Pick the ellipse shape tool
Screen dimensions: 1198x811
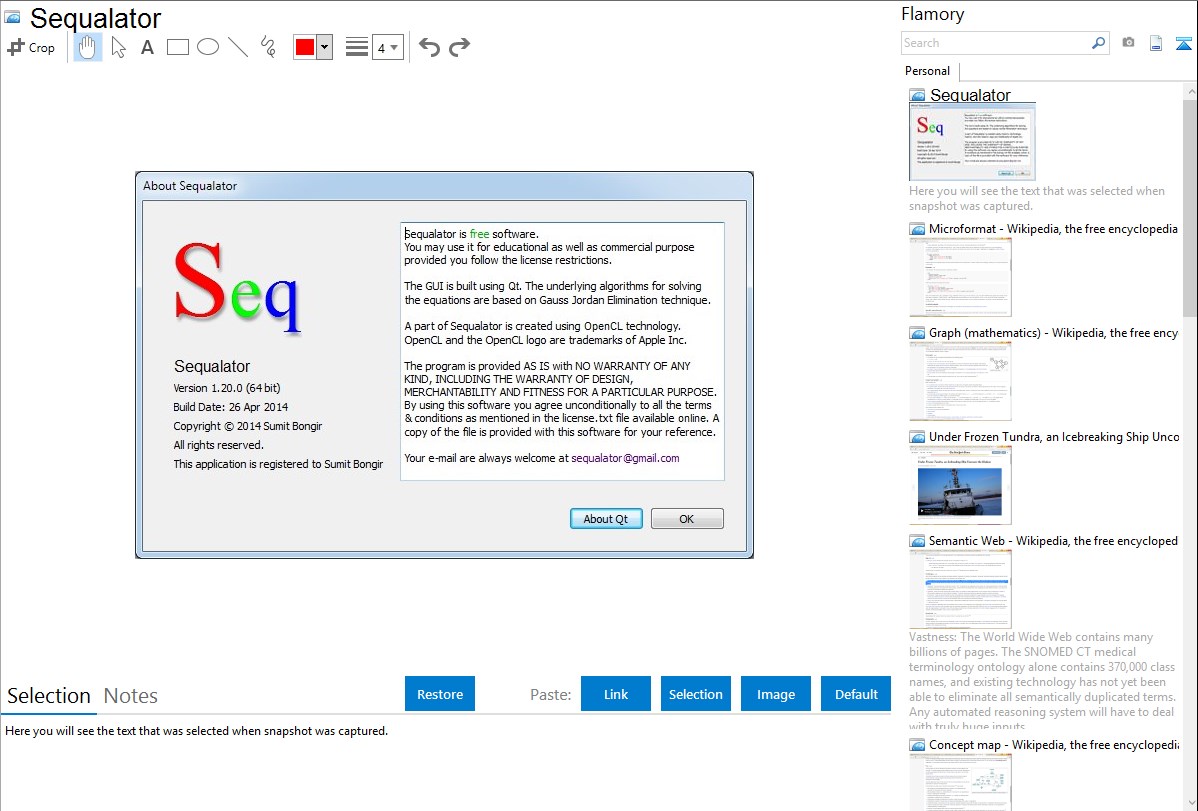click(208, 47)
